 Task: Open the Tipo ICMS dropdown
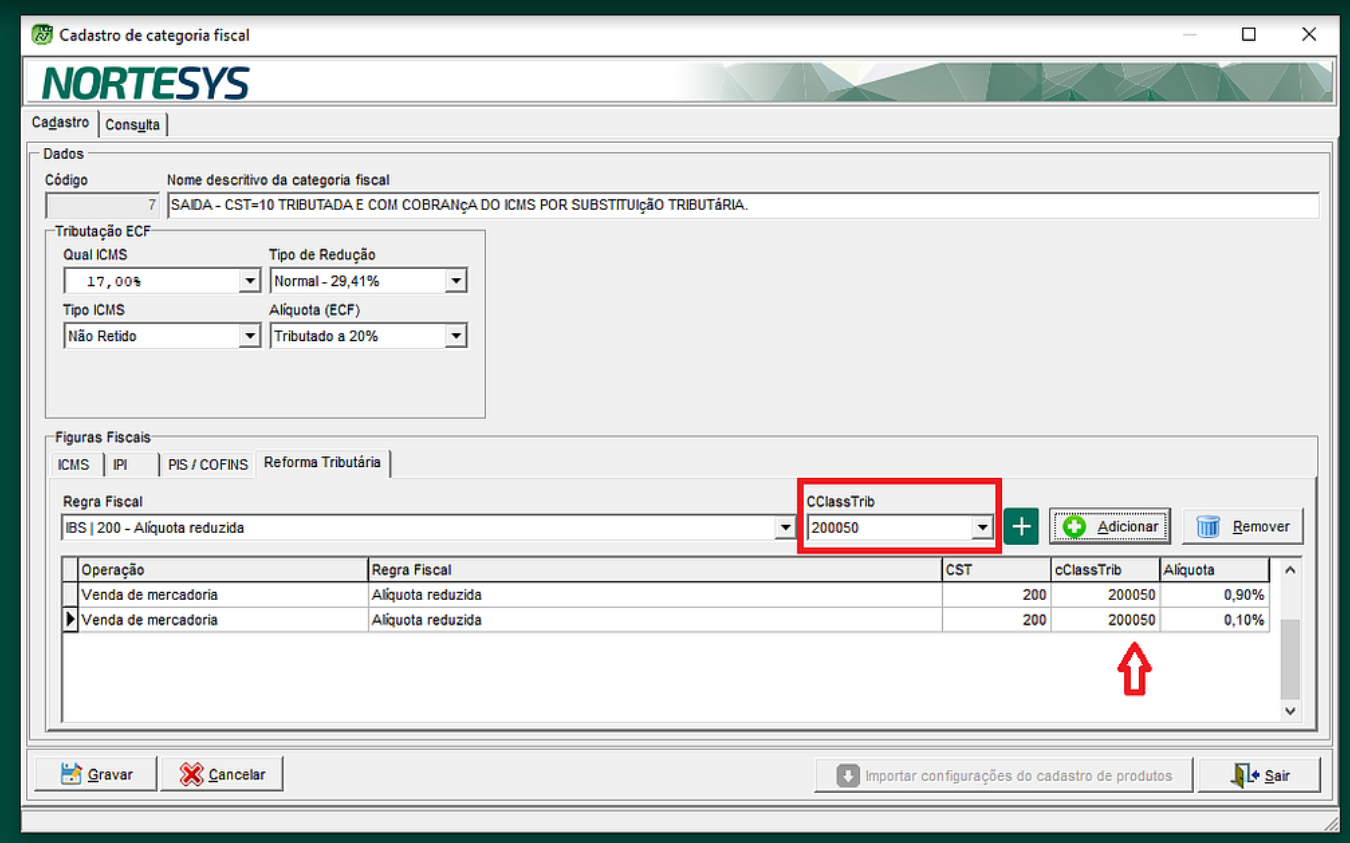click(x=250, y=336)
